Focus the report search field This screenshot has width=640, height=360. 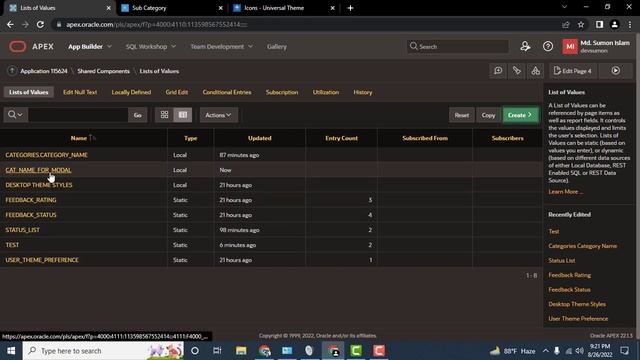(78, 115)
